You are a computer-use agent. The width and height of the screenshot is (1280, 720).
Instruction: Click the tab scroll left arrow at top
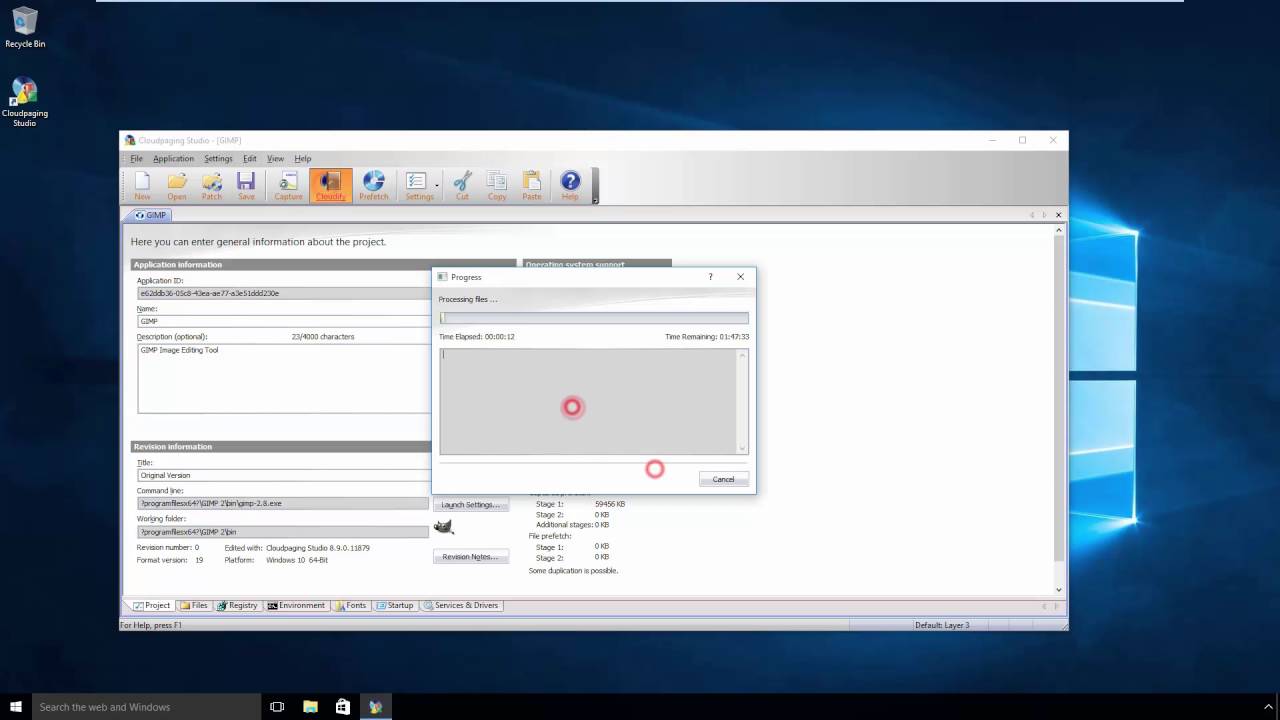pos(1032,215)
